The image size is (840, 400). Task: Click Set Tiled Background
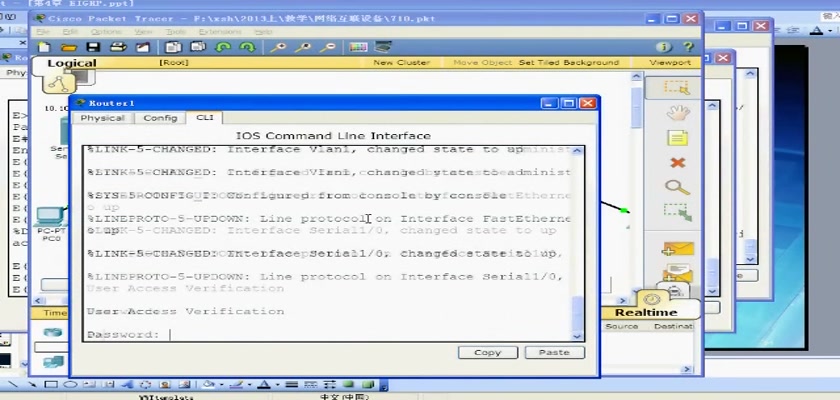click(x=568, y=63)
